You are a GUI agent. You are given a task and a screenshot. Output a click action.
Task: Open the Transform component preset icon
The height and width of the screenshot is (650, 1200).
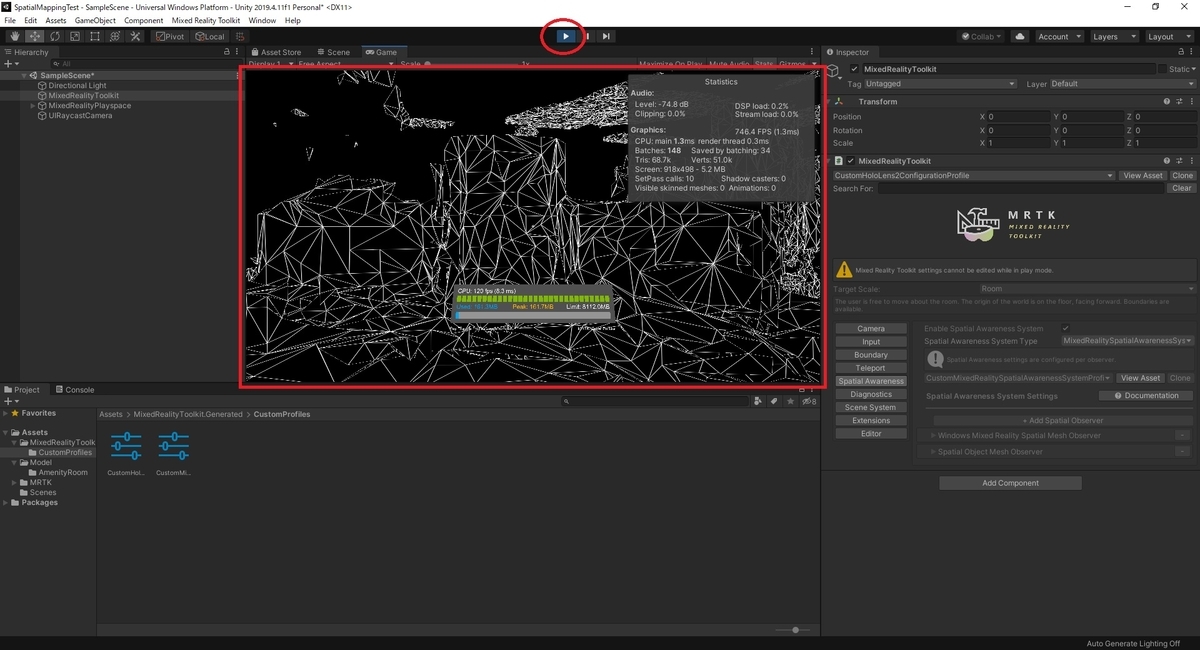[1178, 102]
